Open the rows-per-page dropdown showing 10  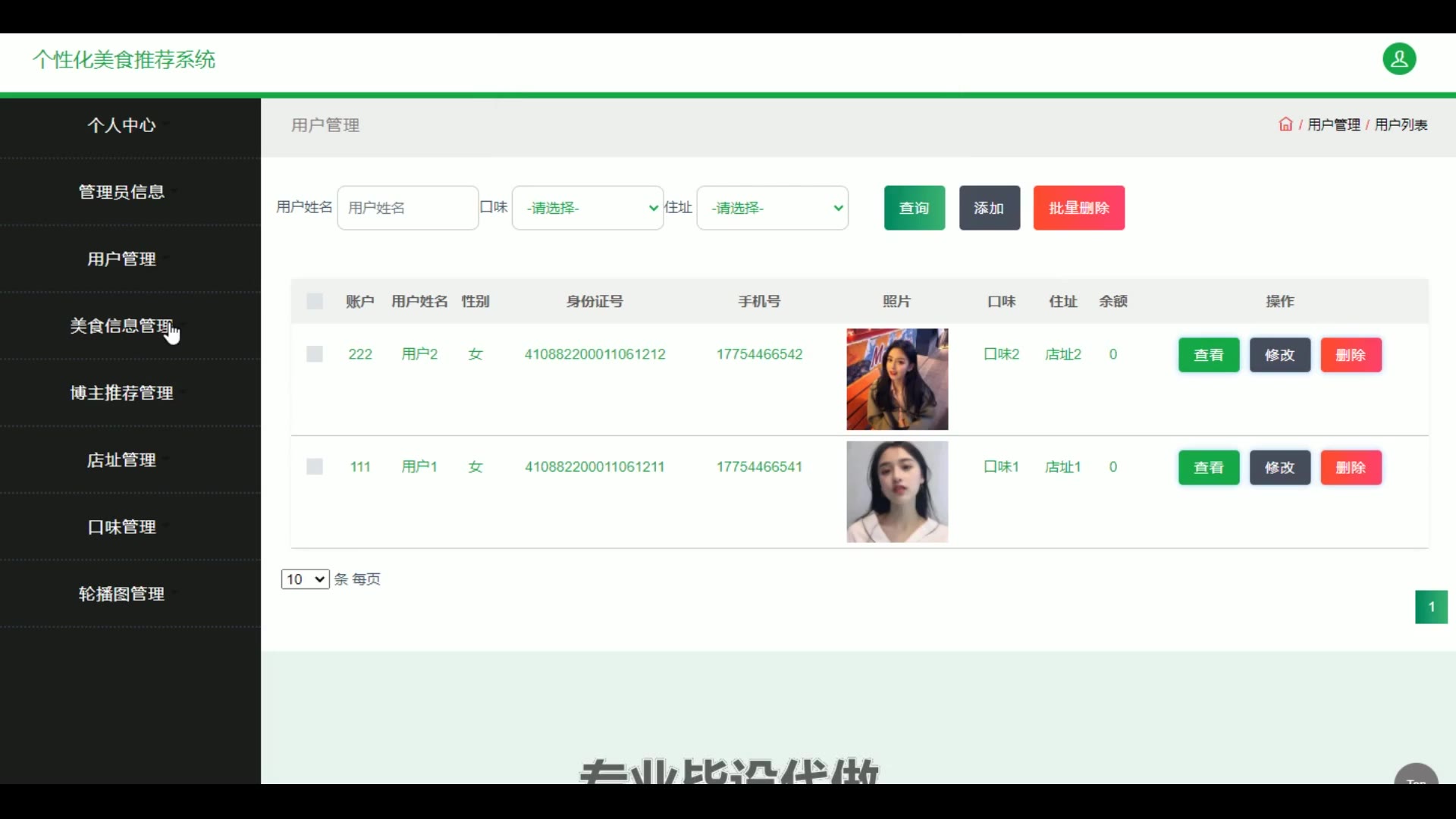(305, 579)
